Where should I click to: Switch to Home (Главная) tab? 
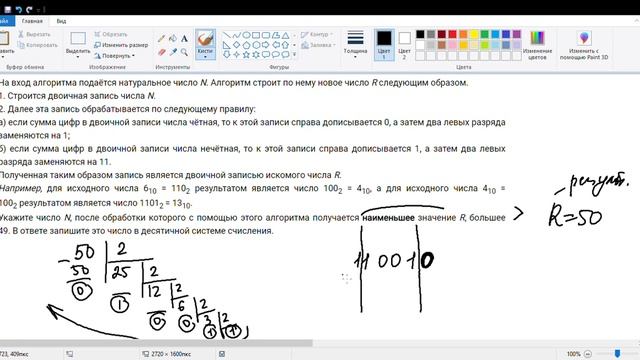pos(32,21)
